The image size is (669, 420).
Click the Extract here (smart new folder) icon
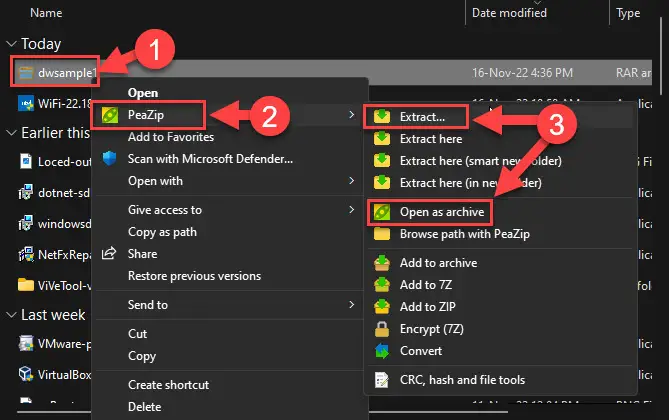(382, 160)
